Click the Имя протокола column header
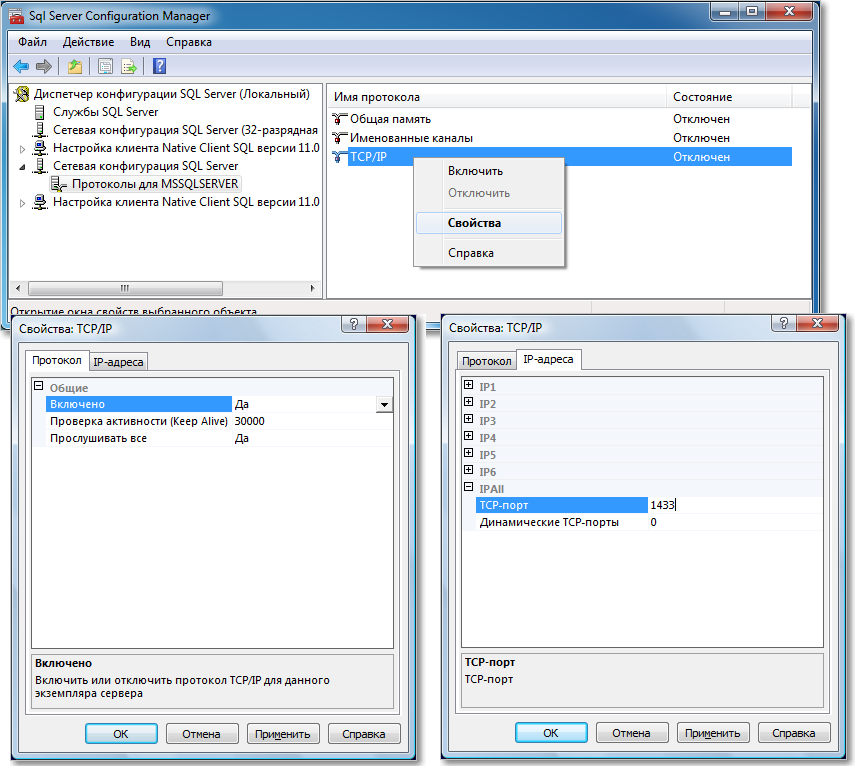The height and width of the screenshot is (766, 855). tap(497, 96)
